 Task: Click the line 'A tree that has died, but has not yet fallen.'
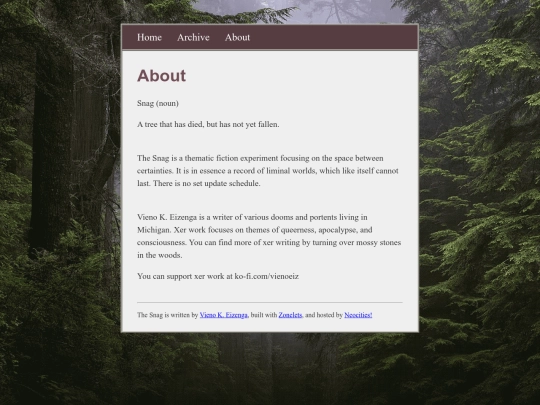208,124
